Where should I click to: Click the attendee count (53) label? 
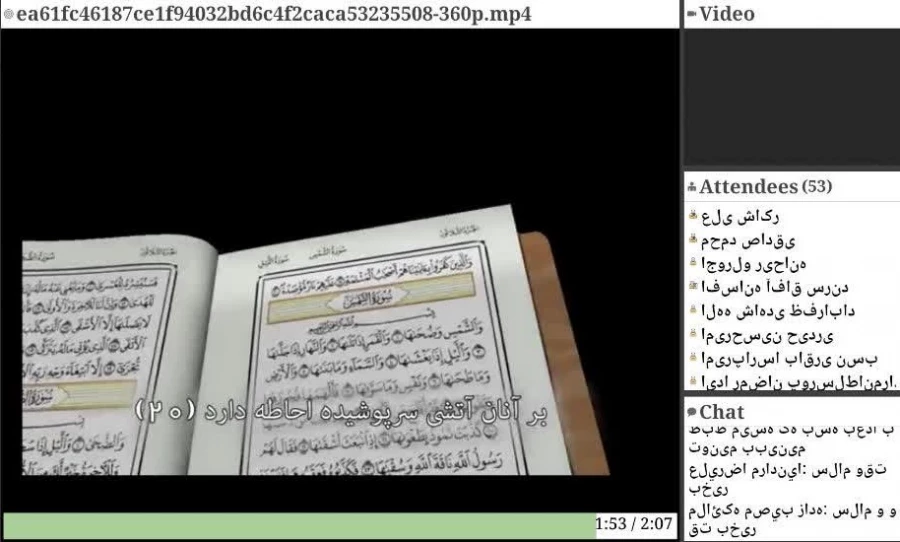tap(817, 187)
